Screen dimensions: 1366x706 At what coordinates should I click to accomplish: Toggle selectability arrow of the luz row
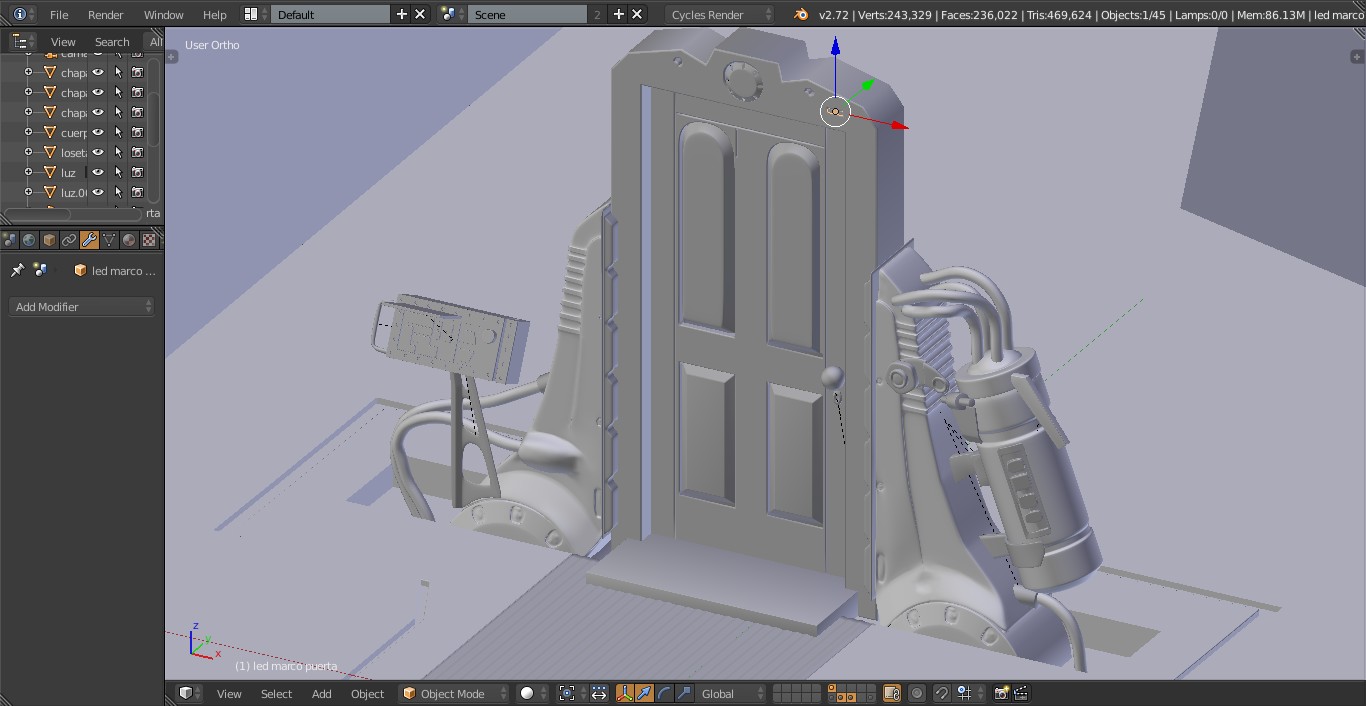pyautogui.click(x=118, y=172)
